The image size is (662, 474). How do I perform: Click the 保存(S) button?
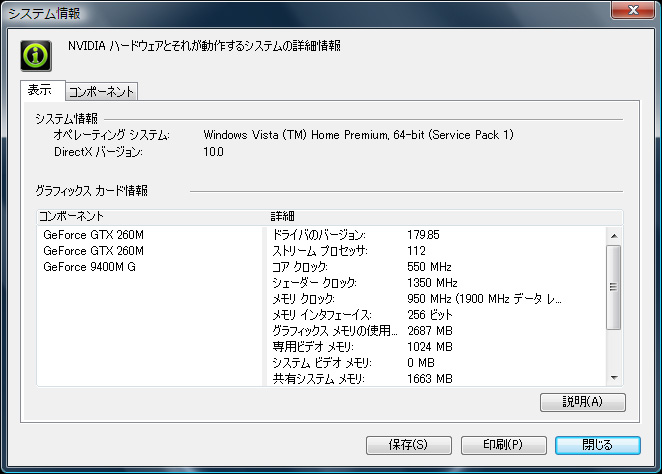pyautogui.click(x=408, y=445)
